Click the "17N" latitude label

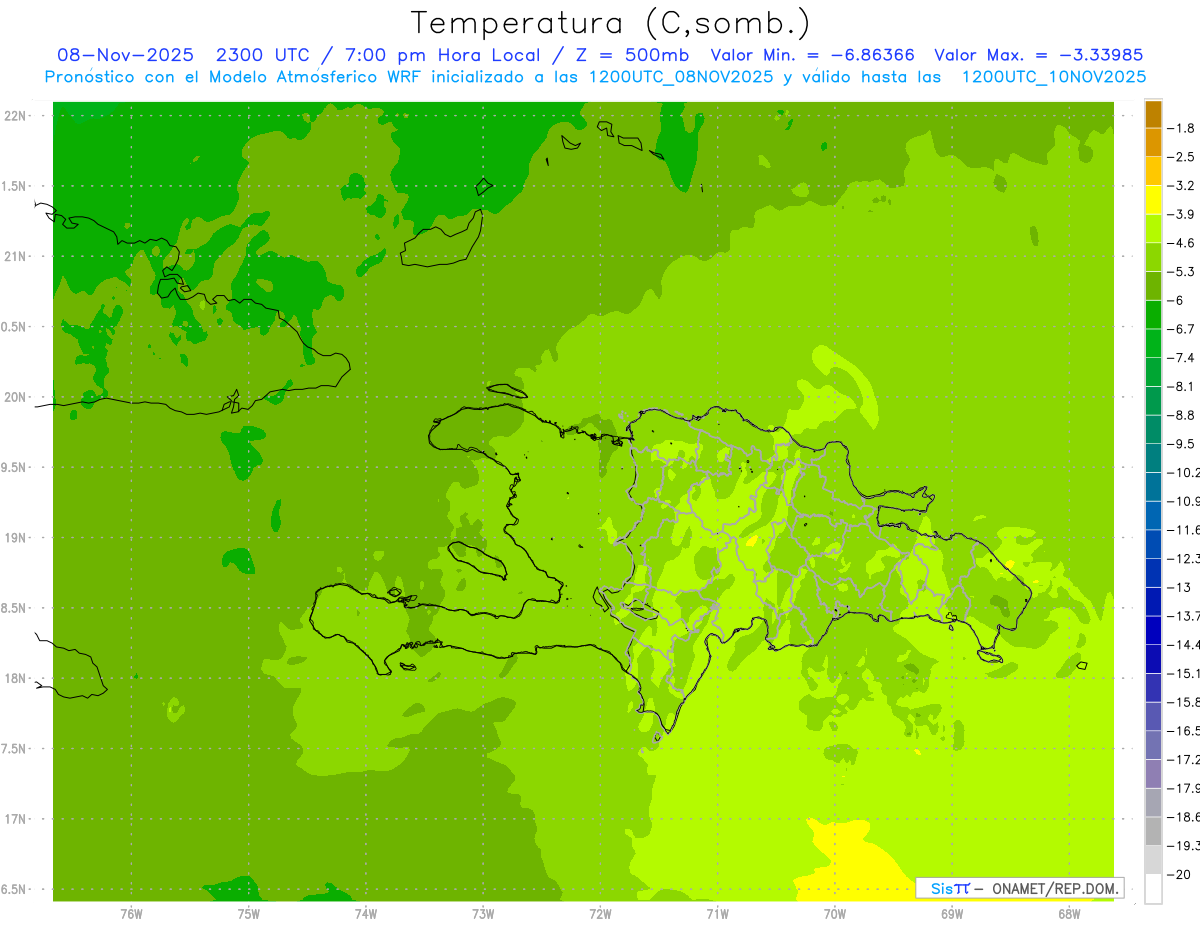tap(17, 819)
